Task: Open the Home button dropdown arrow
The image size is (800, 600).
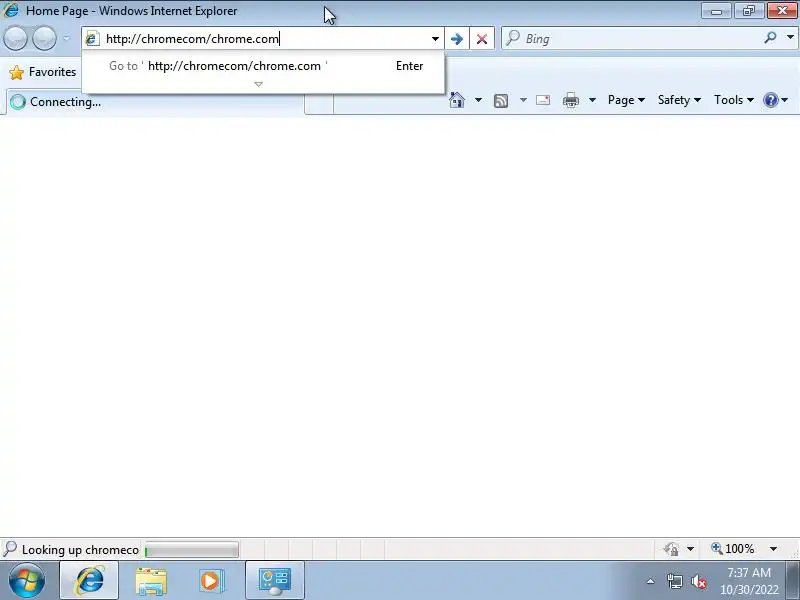Action: (x=478, y=100)
